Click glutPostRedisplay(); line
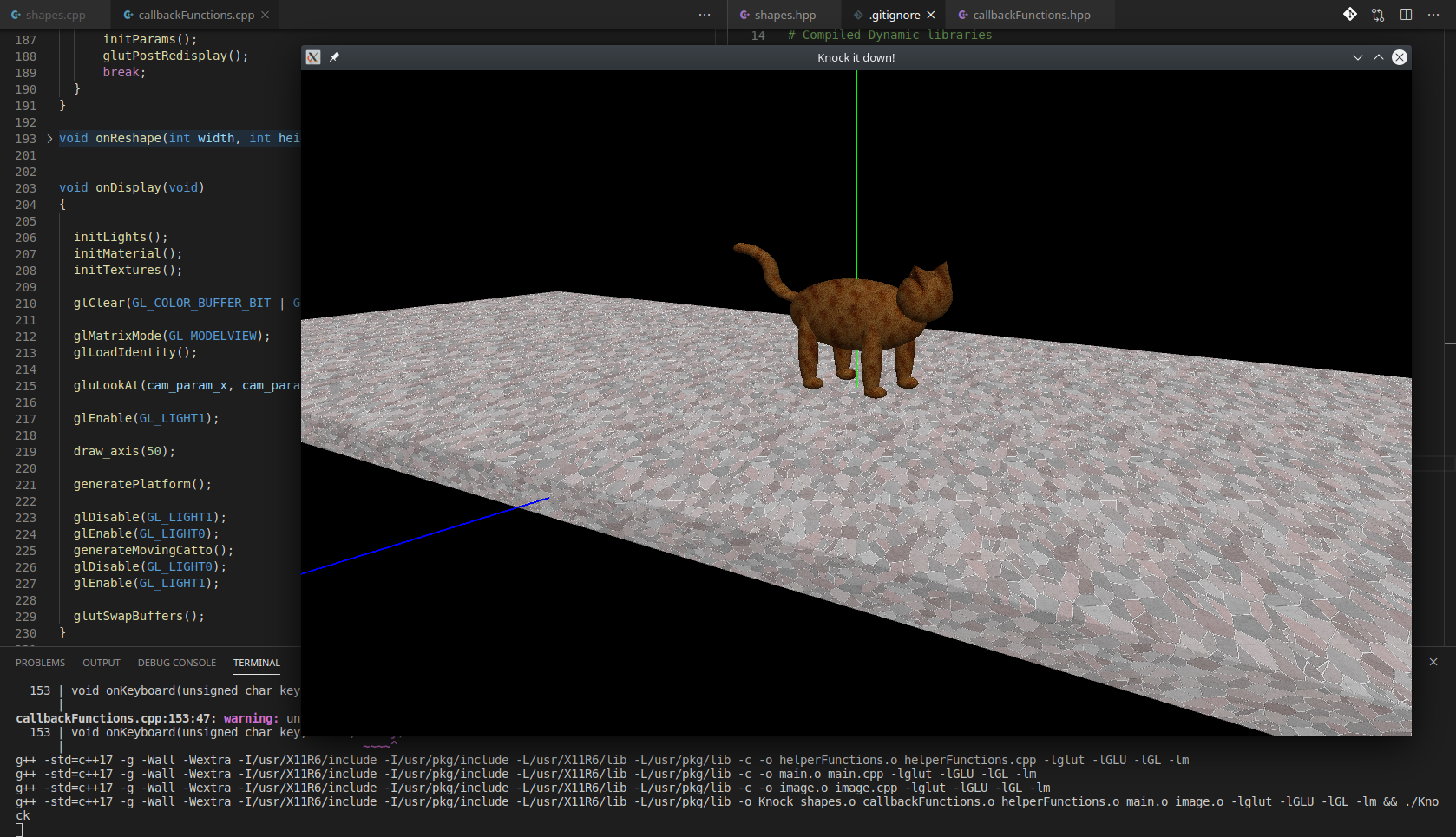Image resolution: width=1456 pixels, height=837 pixels. (175, 56)
